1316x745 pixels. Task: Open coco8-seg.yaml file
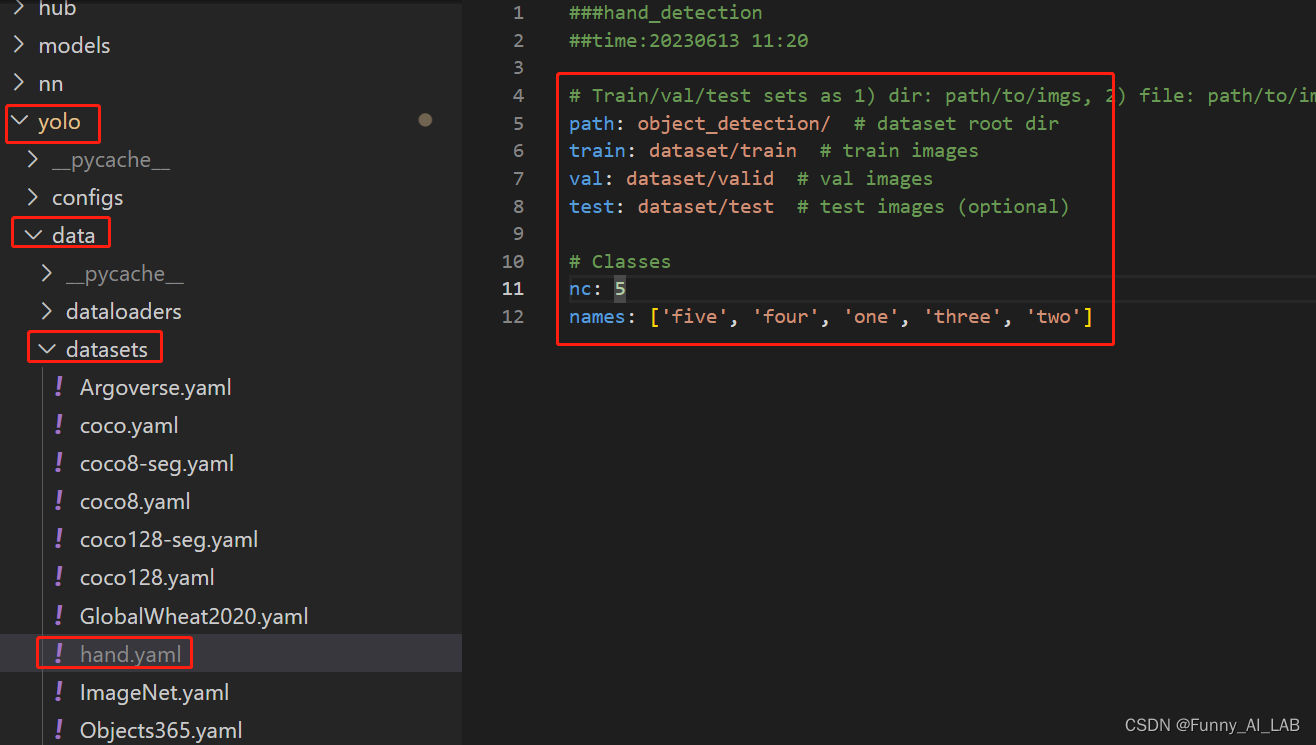click(157, 464)
